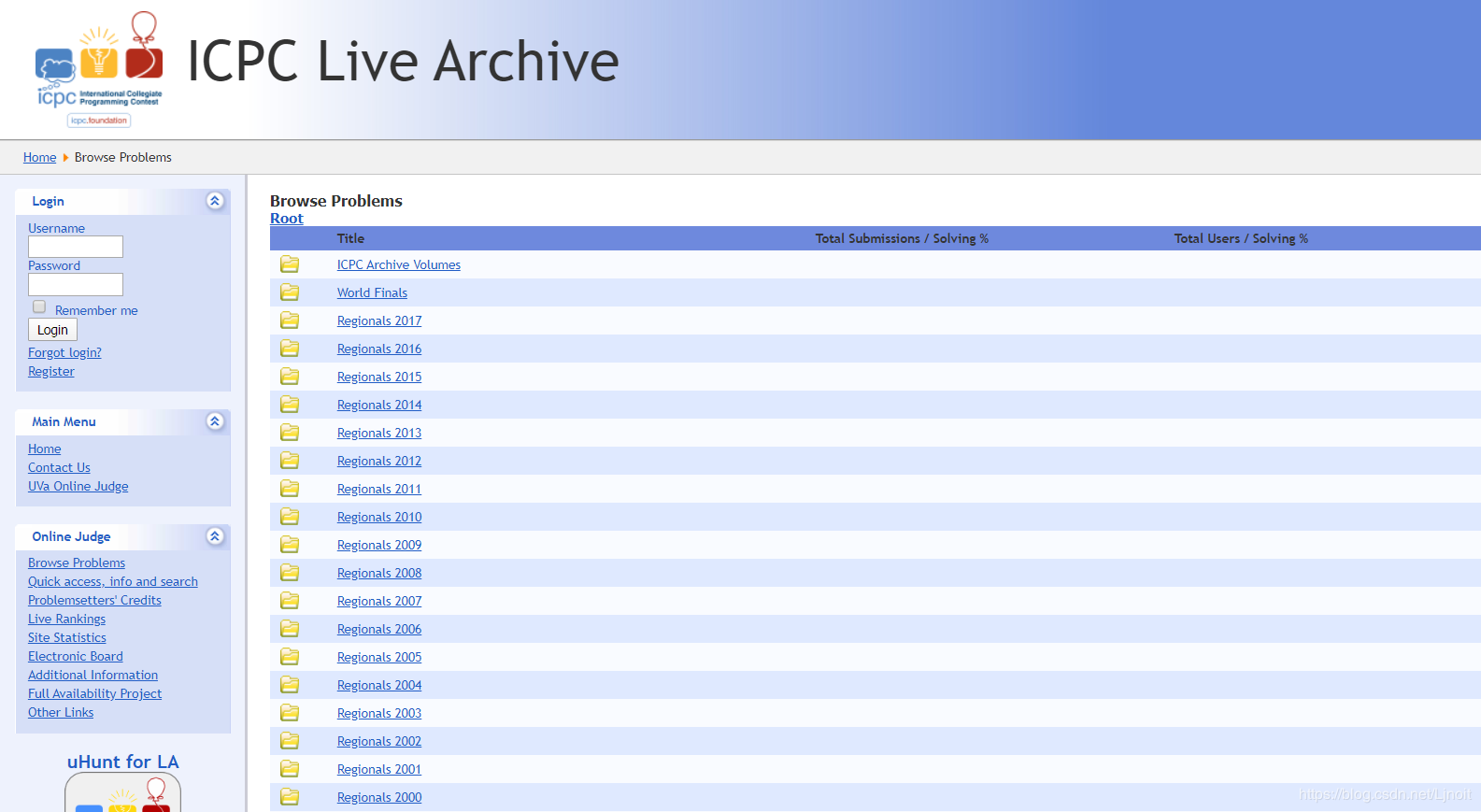Open Additional Information

[93, 675]
